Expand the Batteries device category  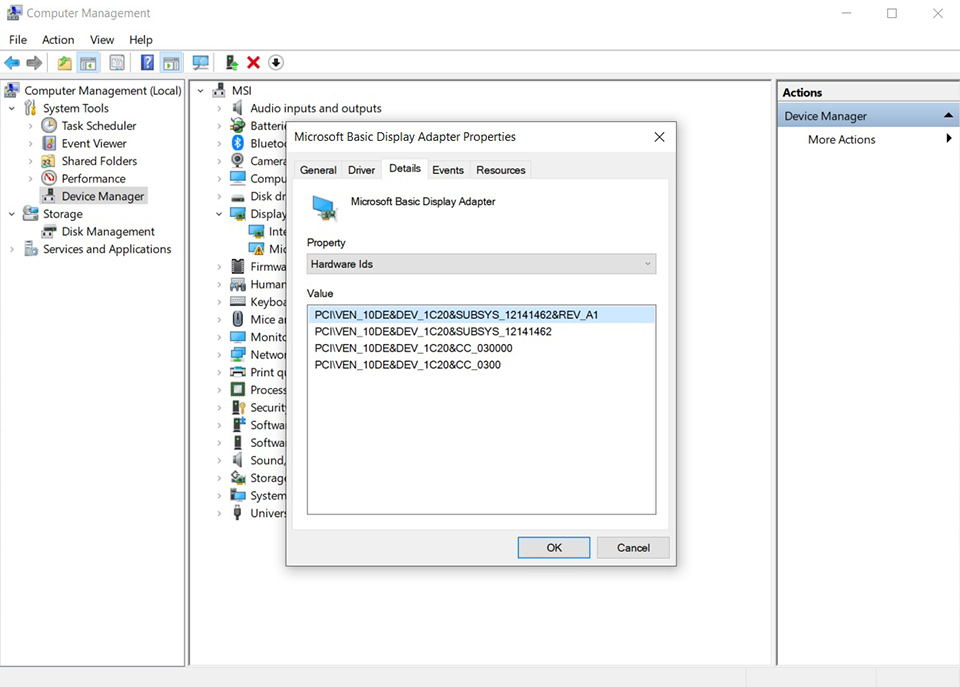219,126
